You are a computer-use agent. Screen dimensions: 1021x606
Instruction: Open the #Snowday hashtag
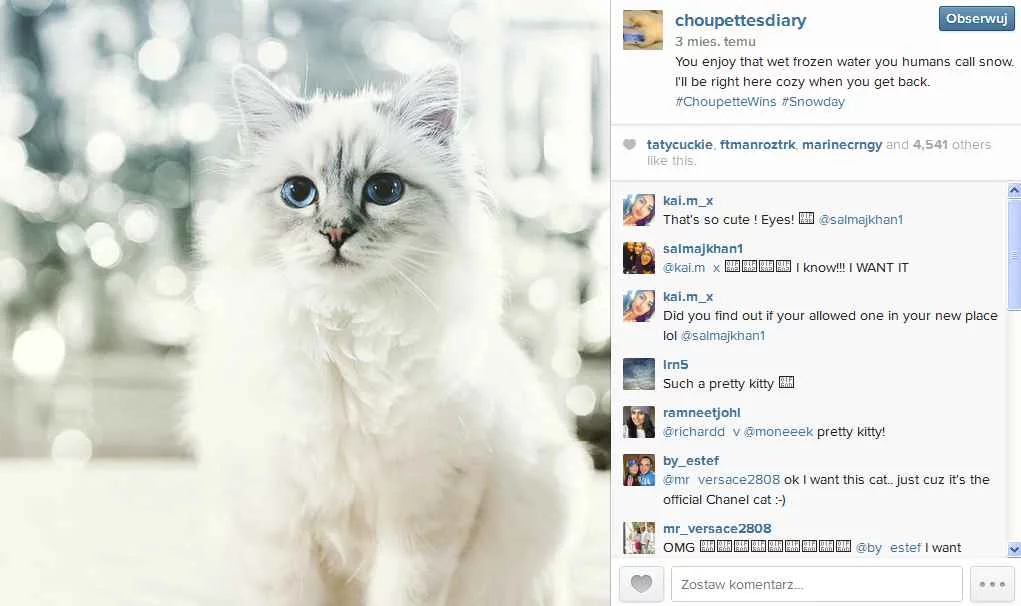coord(813,102)
